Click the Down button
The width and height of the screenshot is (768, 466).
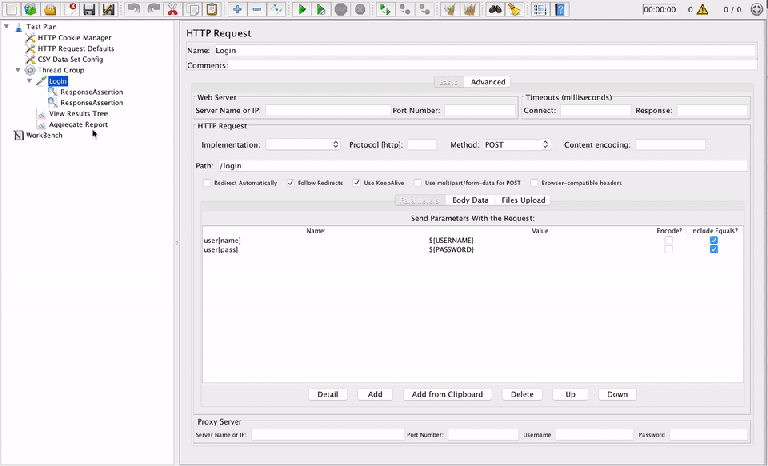tap(617, 394)
